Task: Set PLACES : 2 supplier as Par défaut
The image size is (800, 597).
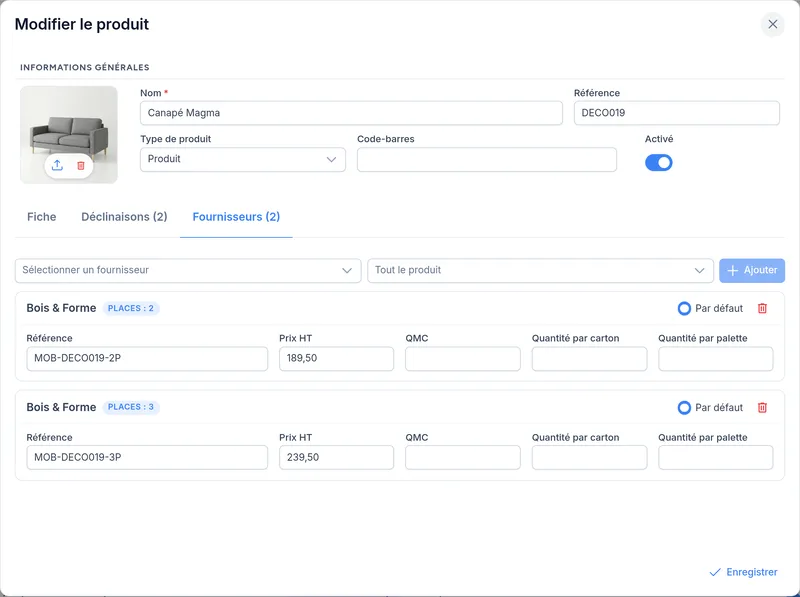Action: (x=684, y=308)
